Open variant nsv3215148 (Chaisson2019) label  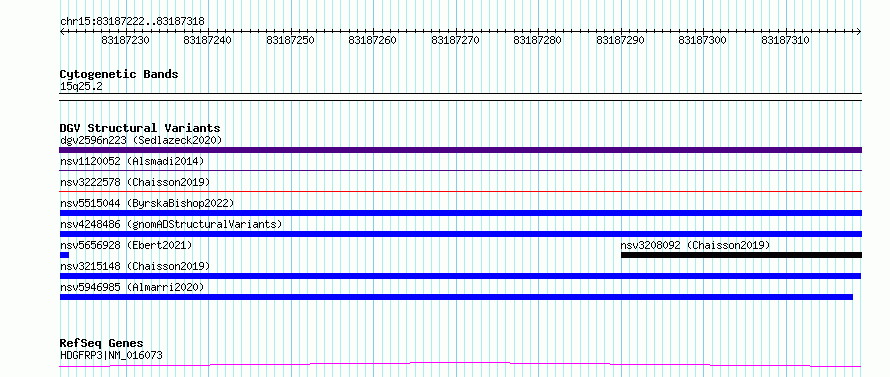point(135,266)
